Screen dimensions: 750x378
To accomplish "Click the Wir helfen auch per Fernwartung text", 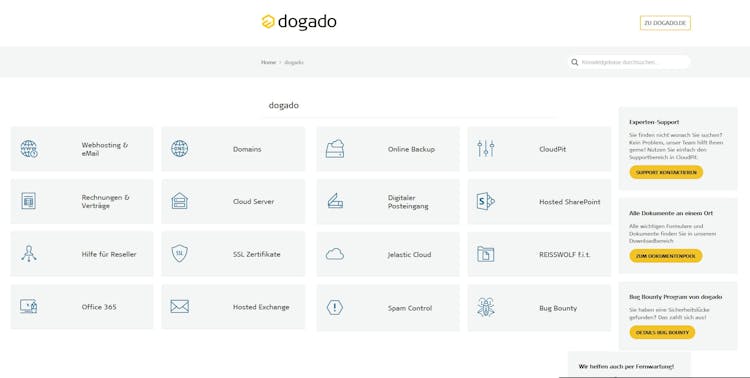I will point(626,366).
